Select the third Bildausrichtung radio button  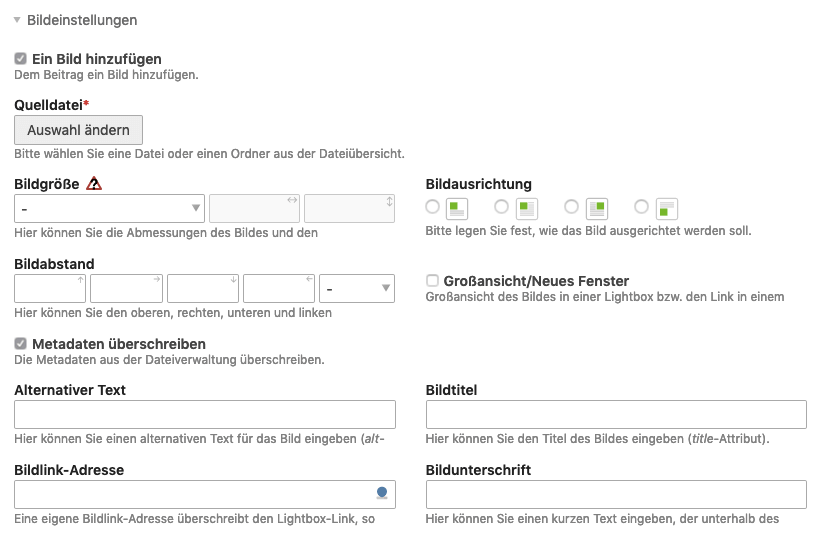(572, 207)
